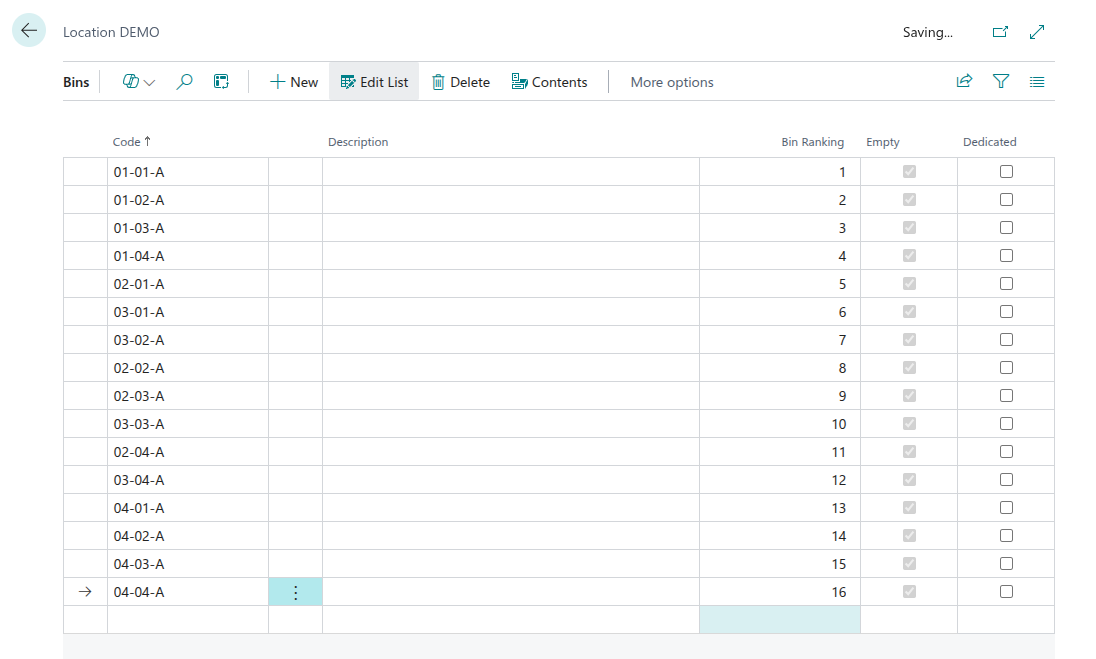Show row options for bin 04-04-A
Screen dimensions: 1096x659
[x=295, y=592]
